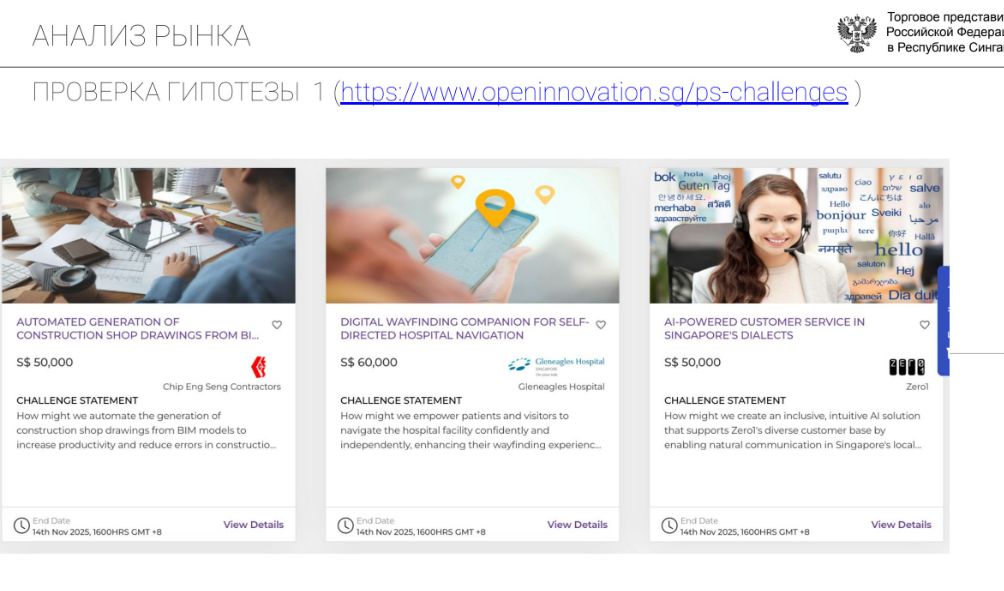Click the phone map navigation thumbnail
1004x591 pixels.
pyautogui.click(x=473, y=236)
